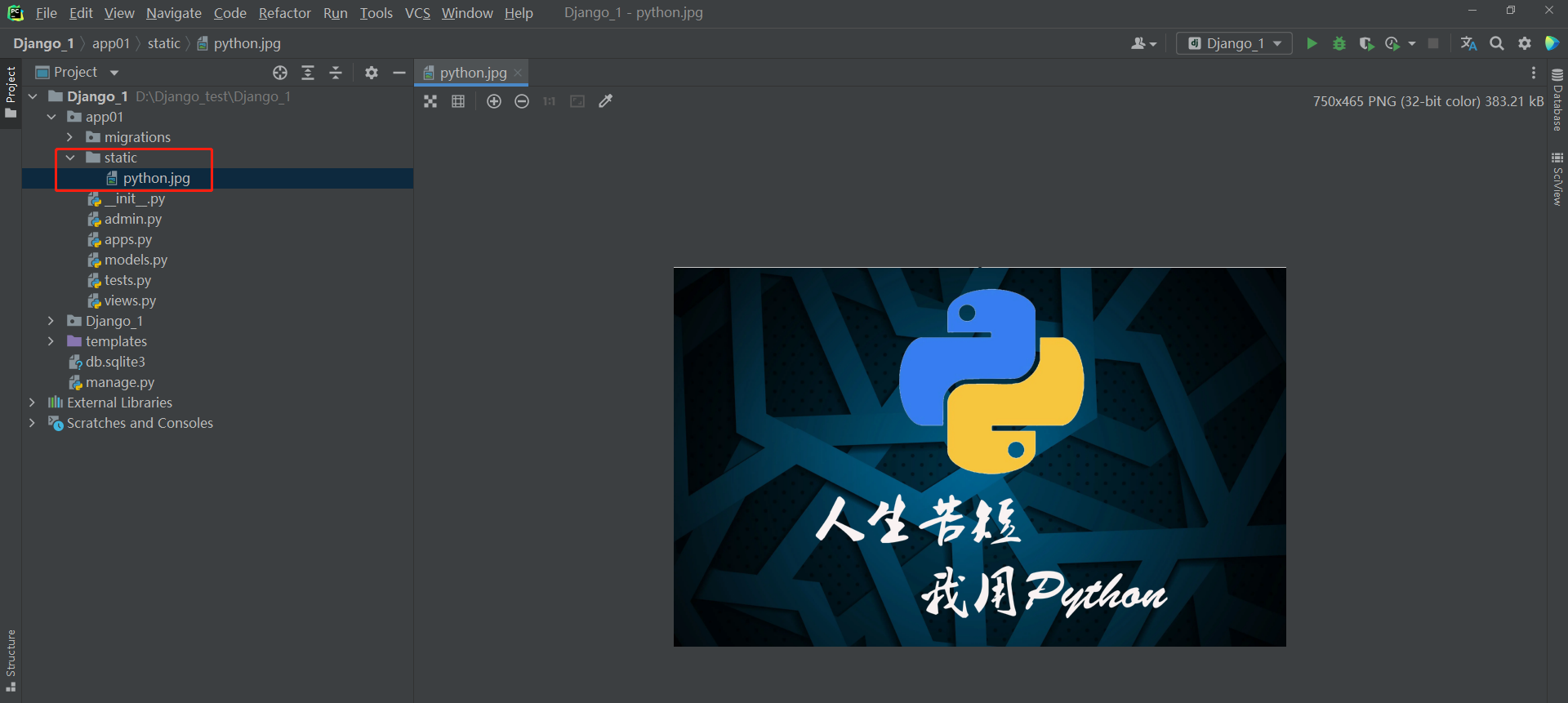Expand all in Project panel

coord(308,73)
